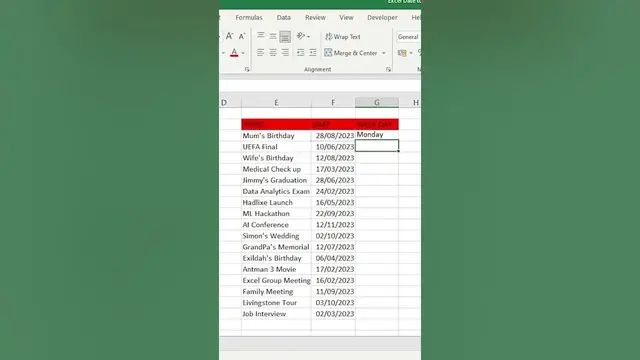640x360 pixels.
Task: Select Data Analytics Exam cell
Action: point(276,191)
